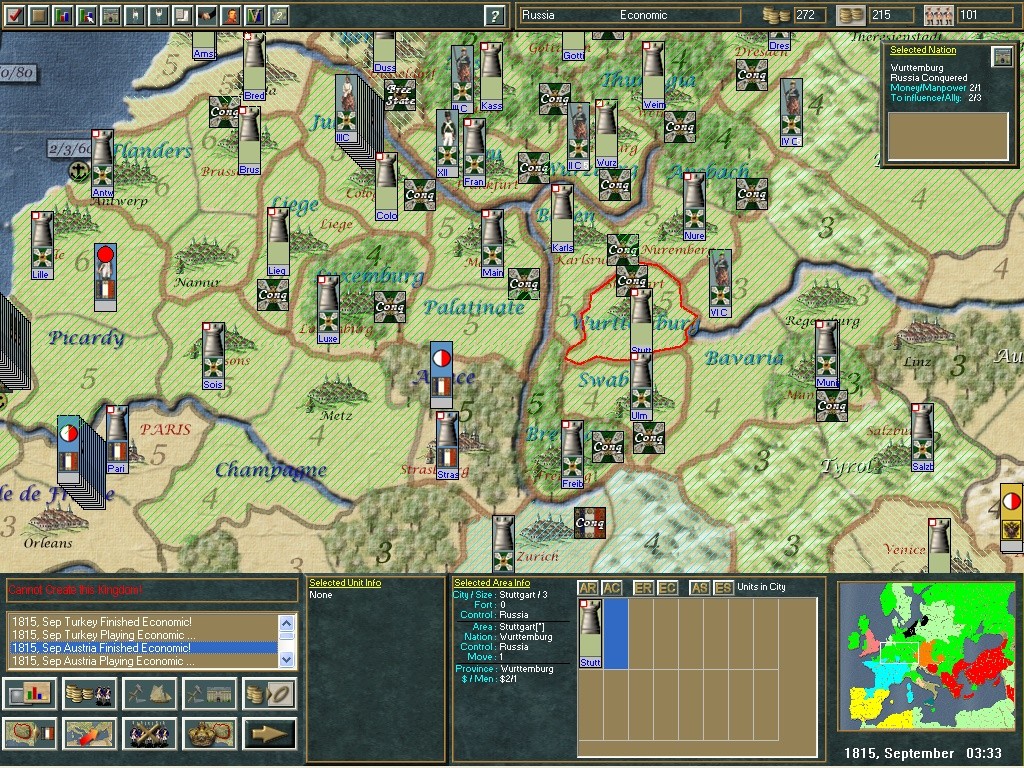
Task: Click the plain tan square toolbar icon
Action: (x=39, y=15)
